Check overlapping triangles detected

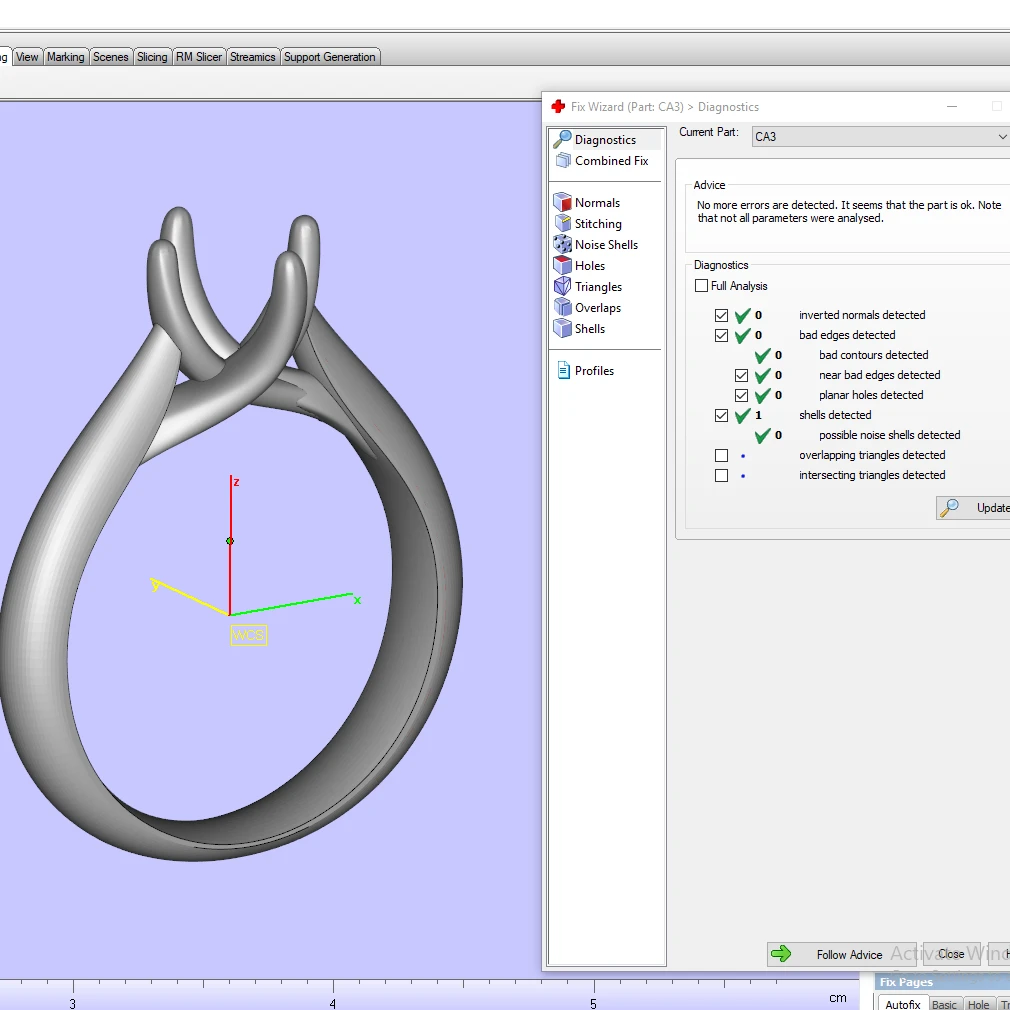721,455
